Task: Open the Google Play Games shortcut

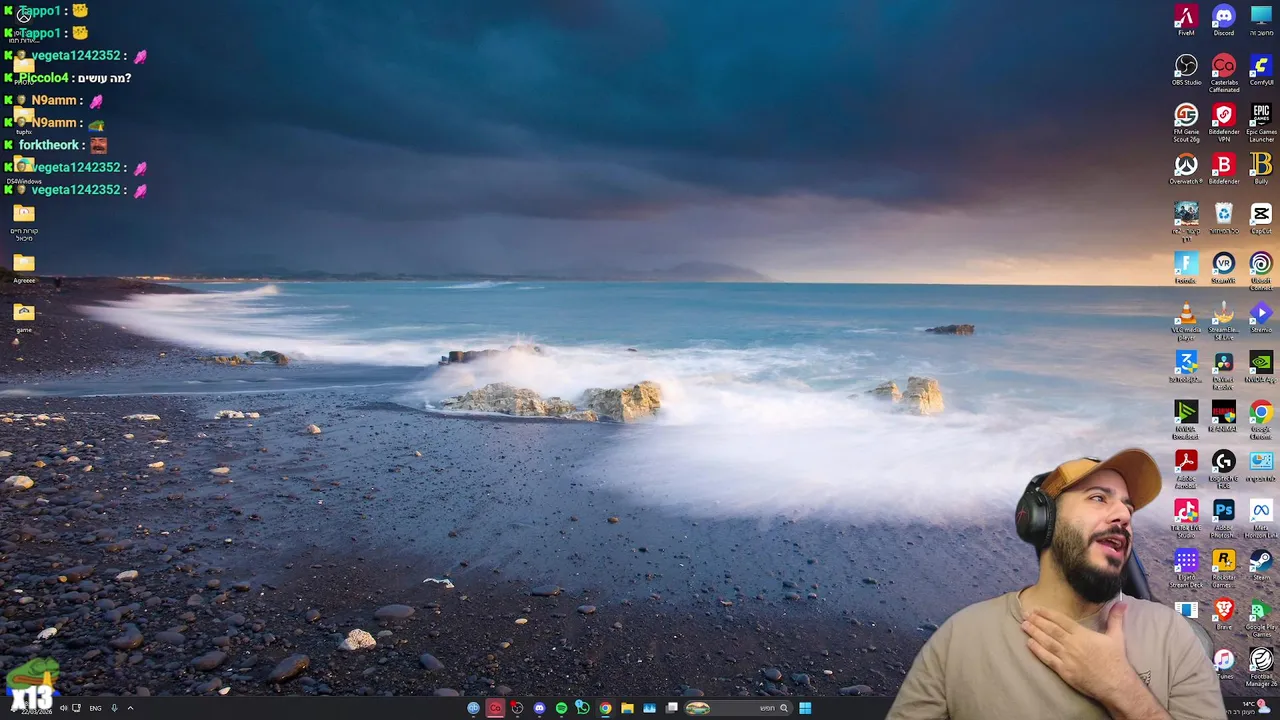Action: tap(1261, 617)
